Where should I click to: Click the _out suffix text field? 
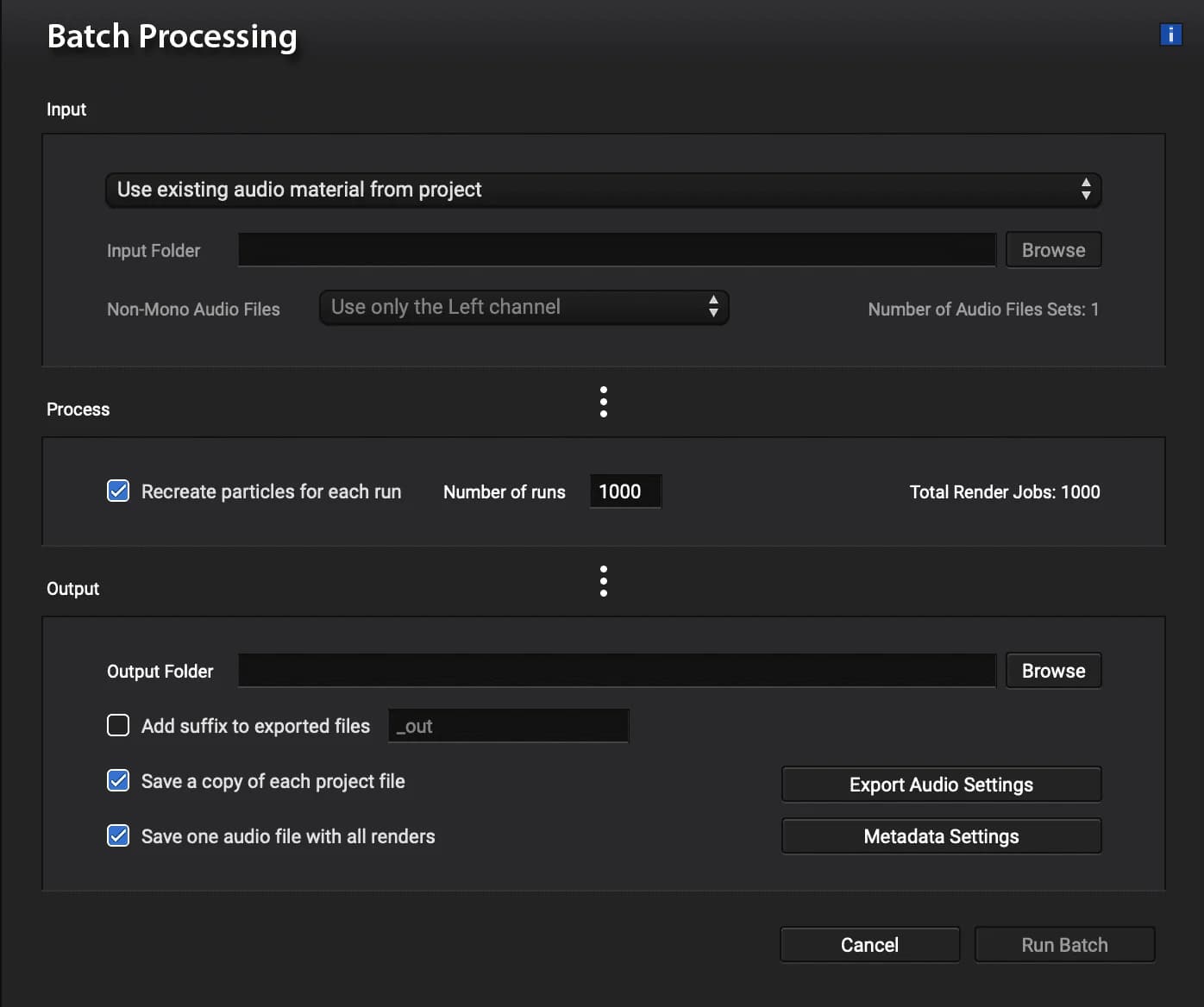[508, 726]
